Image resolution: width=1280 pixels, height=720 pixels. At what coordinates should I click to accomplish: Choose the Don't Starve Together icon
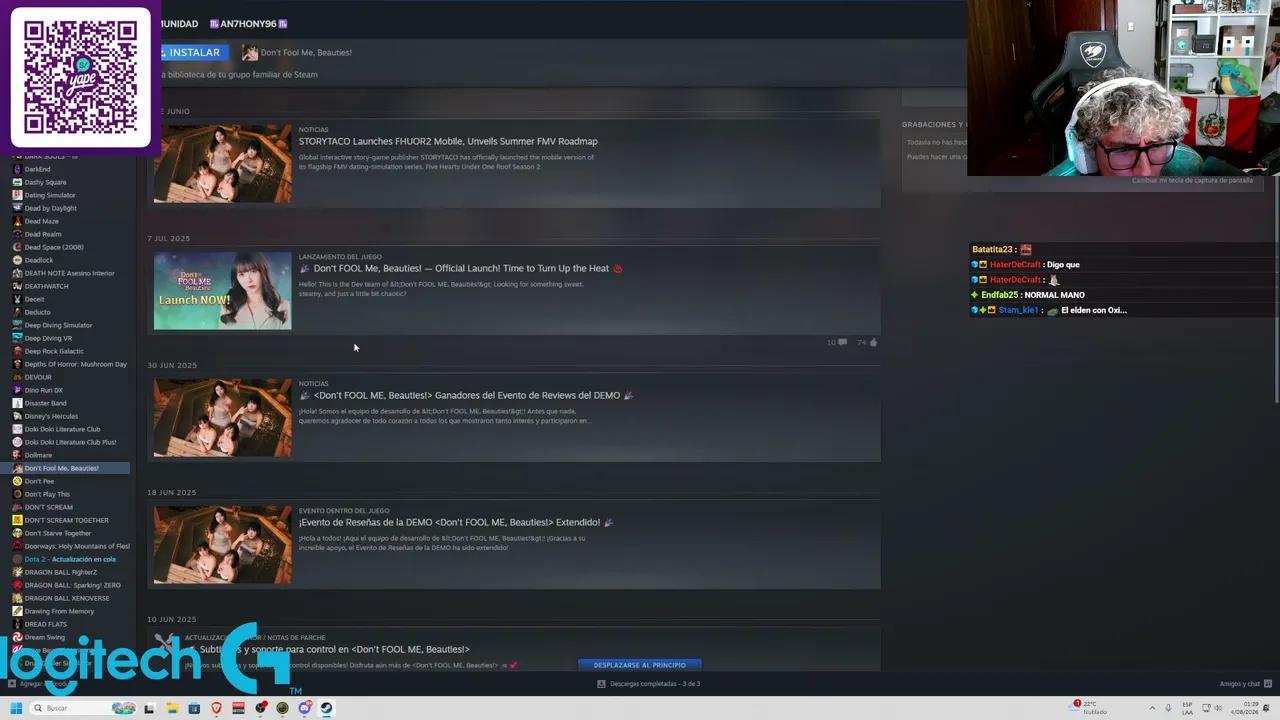(17, 533)
